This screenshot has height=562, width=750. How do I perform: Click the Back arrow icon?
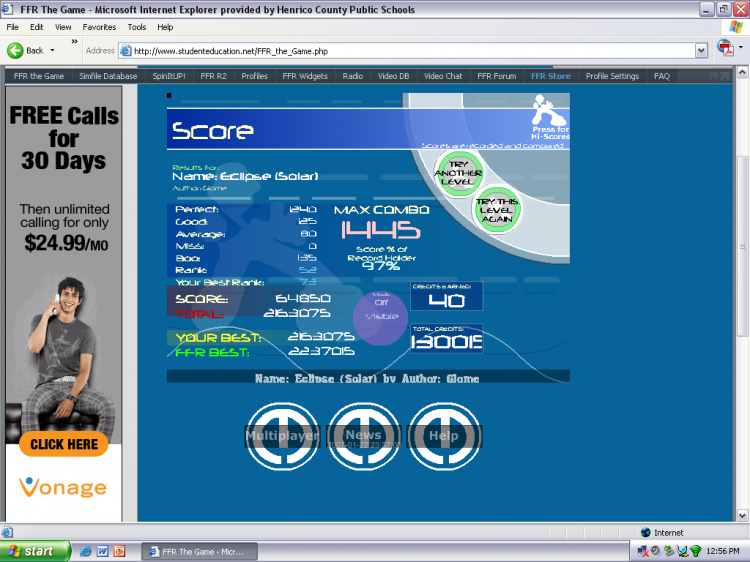click(x=15, y=50)
